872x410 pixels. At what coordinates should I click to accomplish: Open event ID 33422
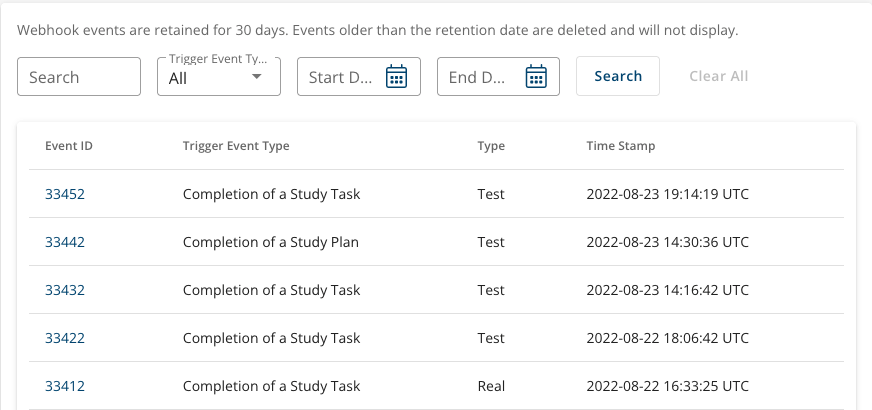coord(65,338)
